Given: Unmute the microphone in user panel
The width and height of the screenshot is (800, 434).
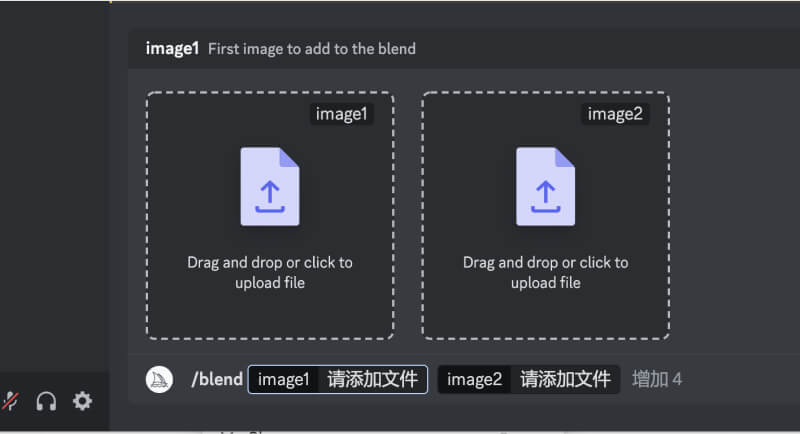Looking at the screenshot, I should (x=10, y=401).
